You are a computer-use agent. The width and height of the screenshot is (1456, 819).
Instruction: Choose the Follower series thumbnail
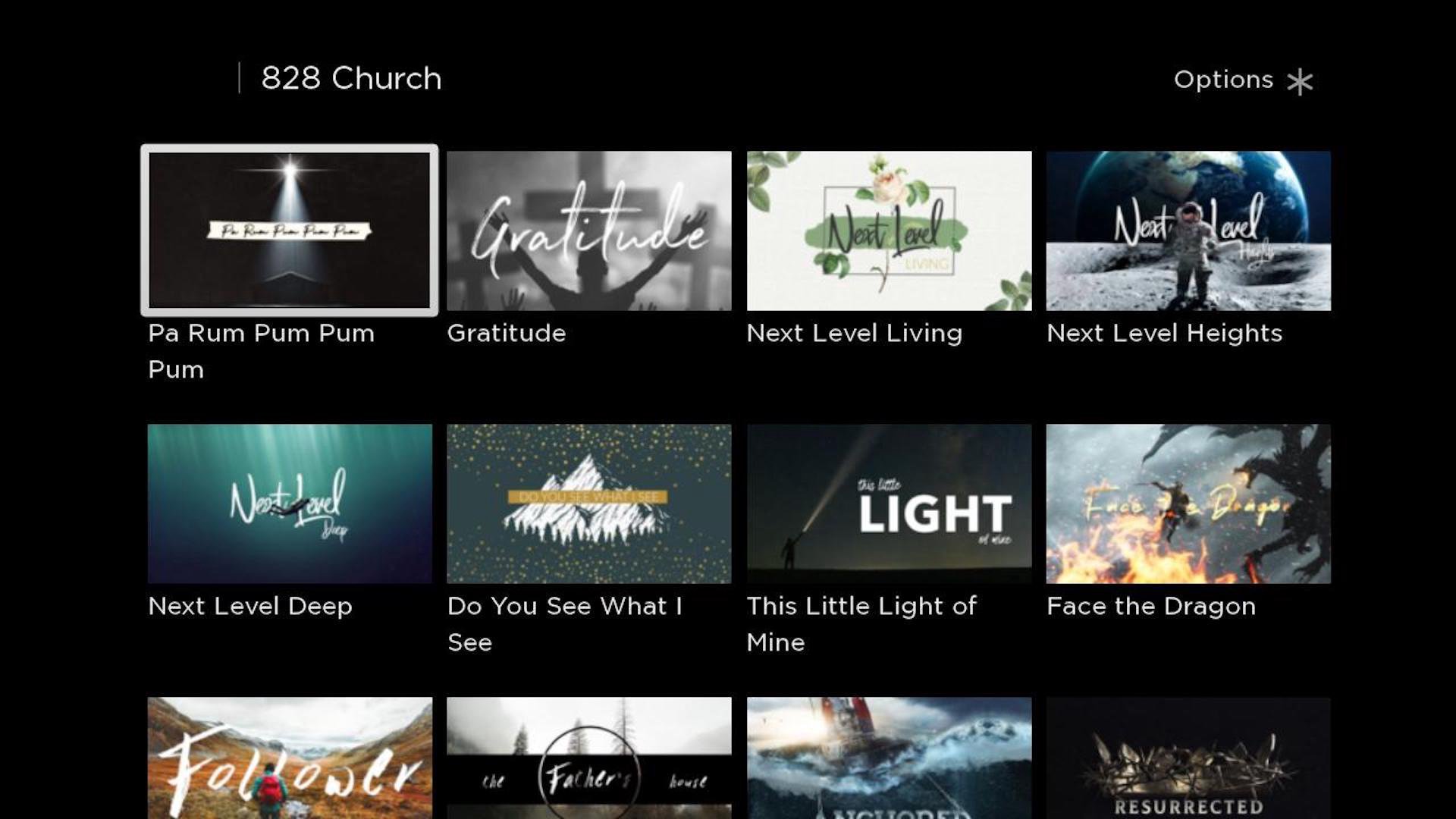[290, 758]
